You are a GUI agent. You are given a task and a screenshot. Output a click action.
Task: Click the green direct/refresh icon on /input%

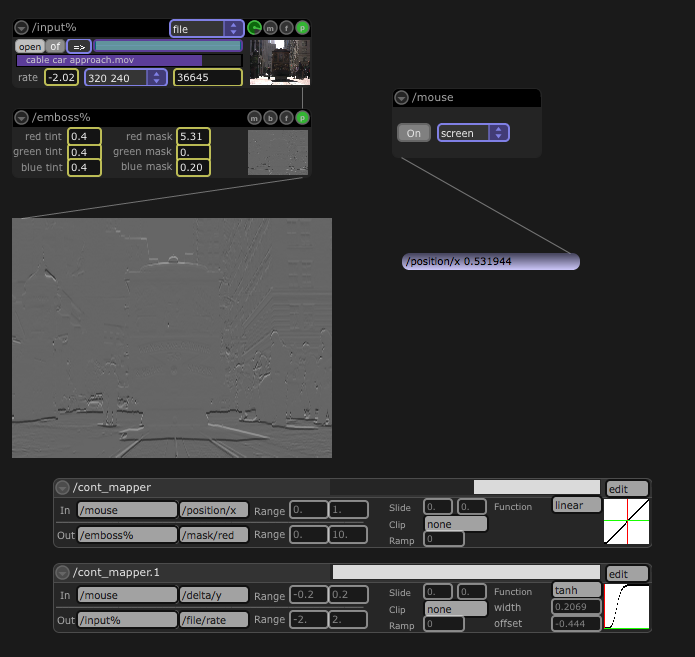click(255, 29)
